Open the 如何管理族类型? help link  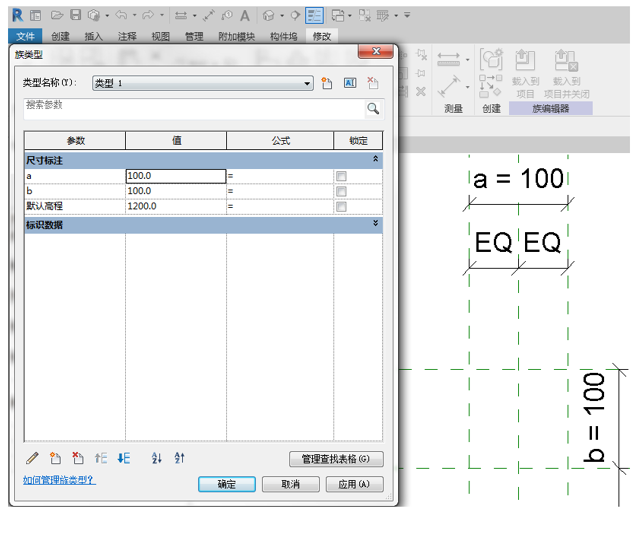pos(59,480)
